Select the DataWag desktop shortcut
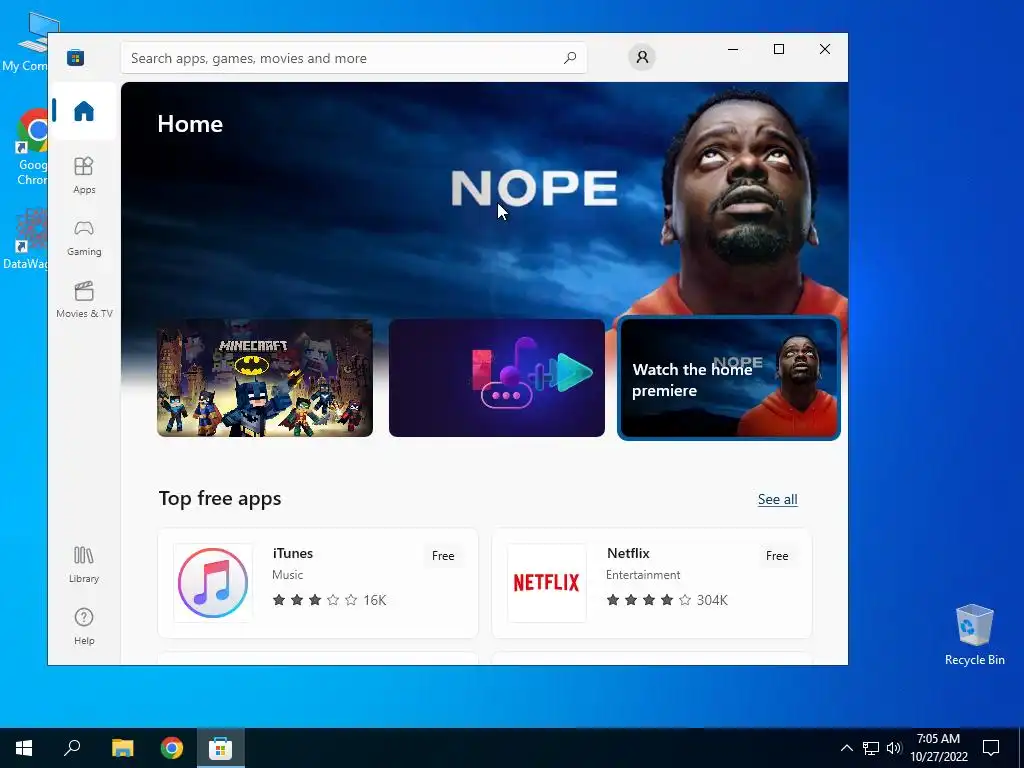The width and height of the screenshot is (1024, 768). 24,239
